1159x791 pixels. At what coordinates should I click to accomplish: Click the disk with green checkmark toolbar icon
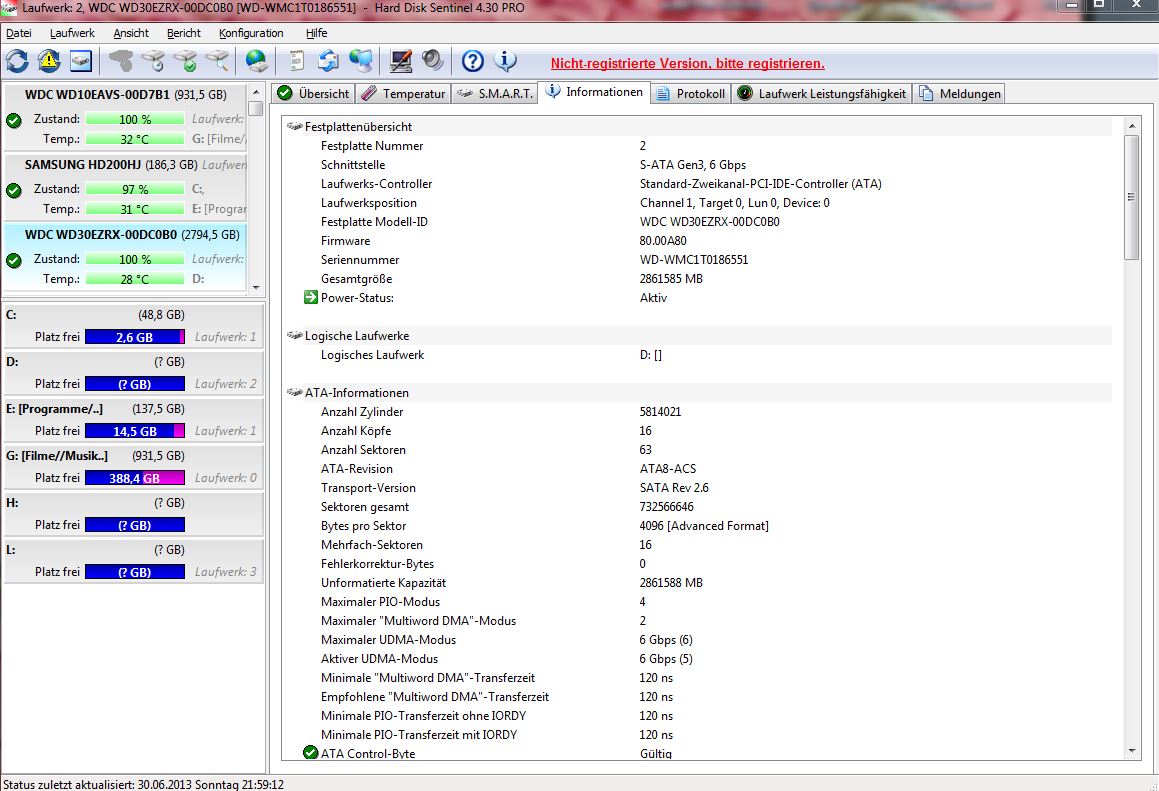[x=186, y=61]
